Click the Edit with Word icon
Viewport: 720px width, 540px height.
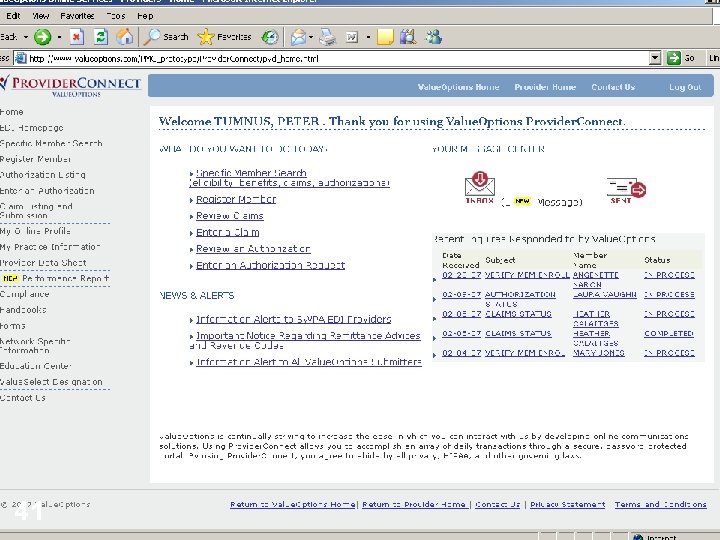(352, 37)
